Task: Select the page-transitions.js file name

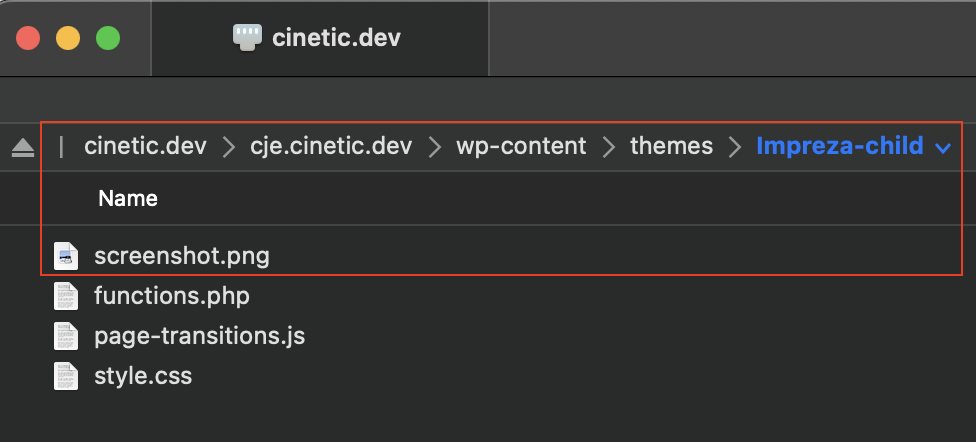Action: pos(199,336)
